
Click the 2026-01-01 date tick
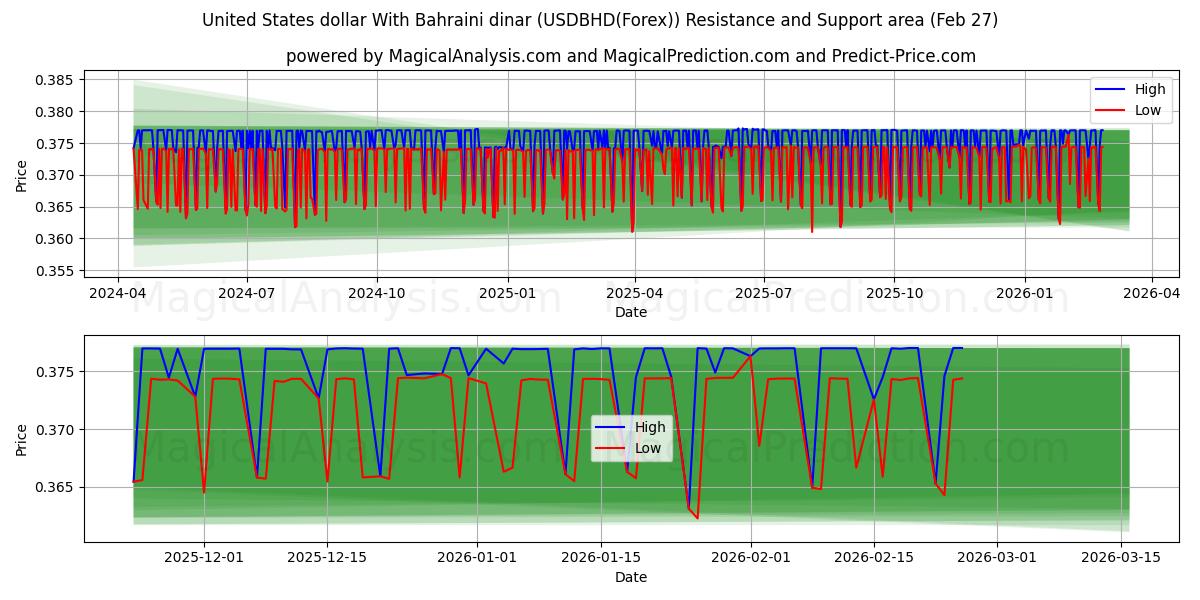coord(477,558)
